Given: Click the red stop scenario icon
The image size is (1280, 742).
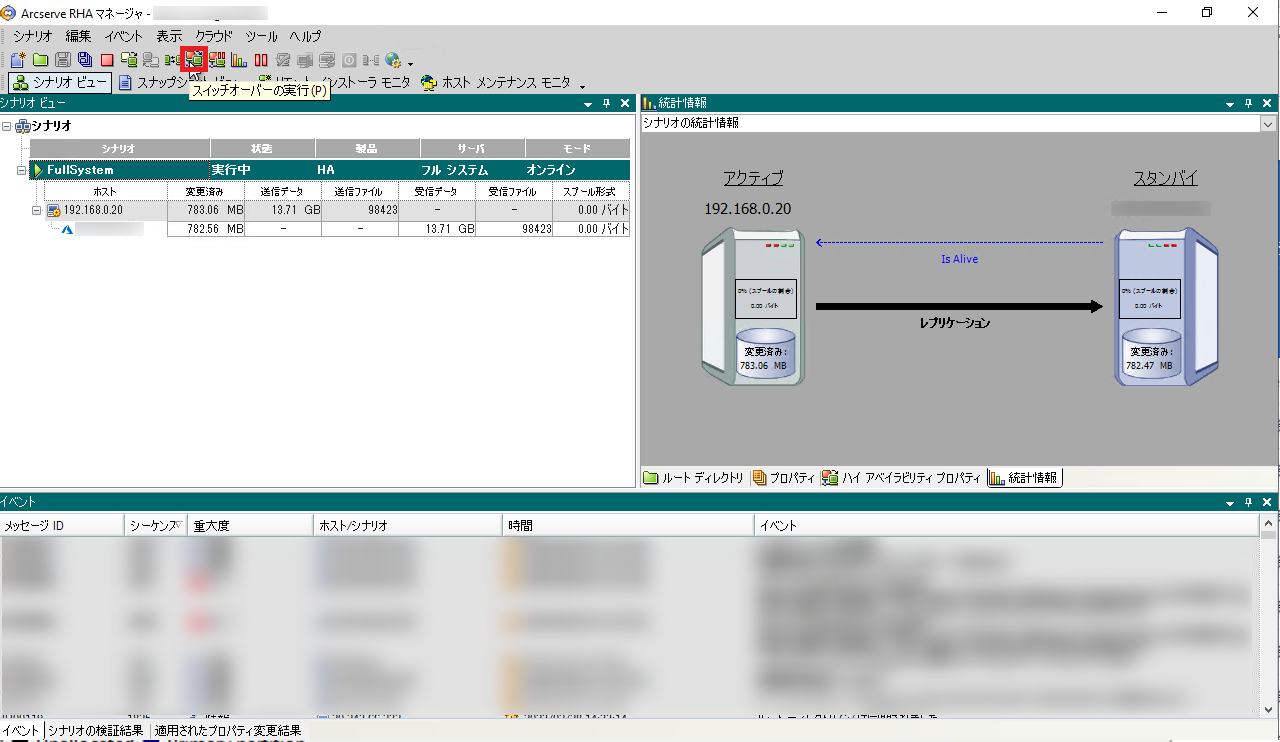Looking at the screenshot, I should (x=106, y=60).
